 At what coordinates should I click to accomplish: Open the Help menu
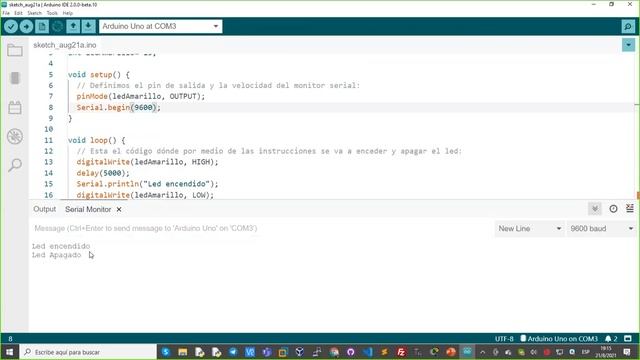(x=68, y=13)
